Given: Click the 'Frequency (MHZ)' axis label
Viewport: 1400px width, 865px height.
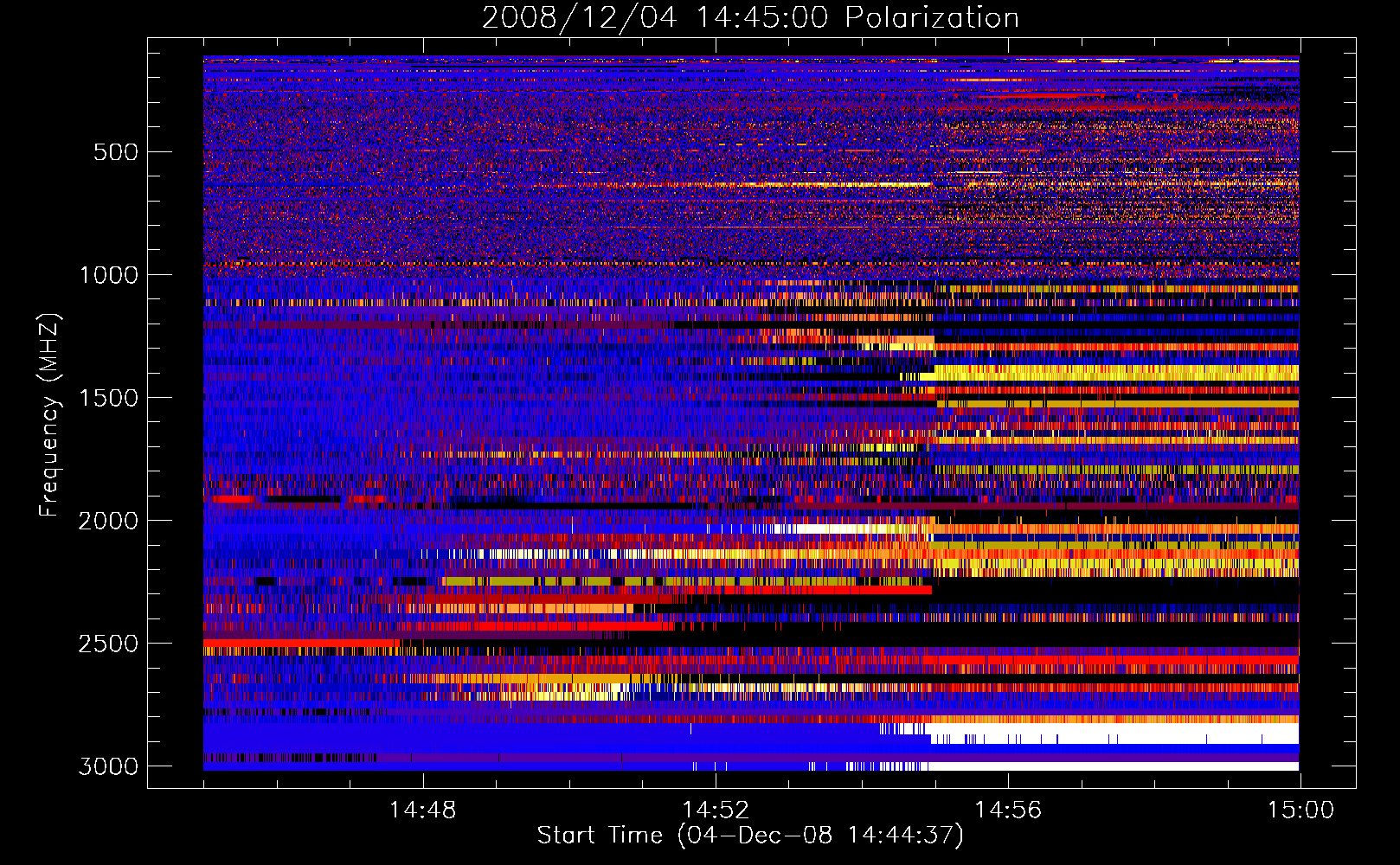Looking at the screenshot, I should point(50,415).
